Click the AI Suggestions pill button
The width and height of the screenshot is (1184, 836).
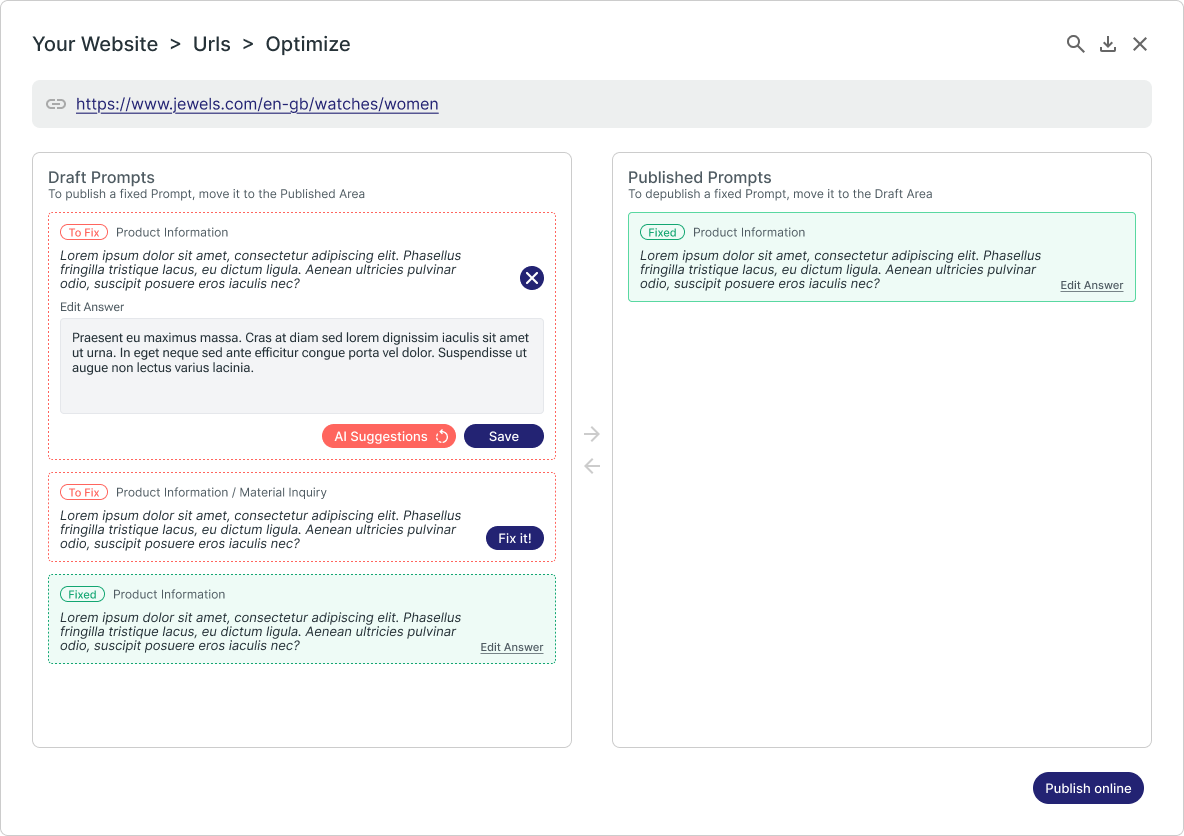(x=389, y=436)
